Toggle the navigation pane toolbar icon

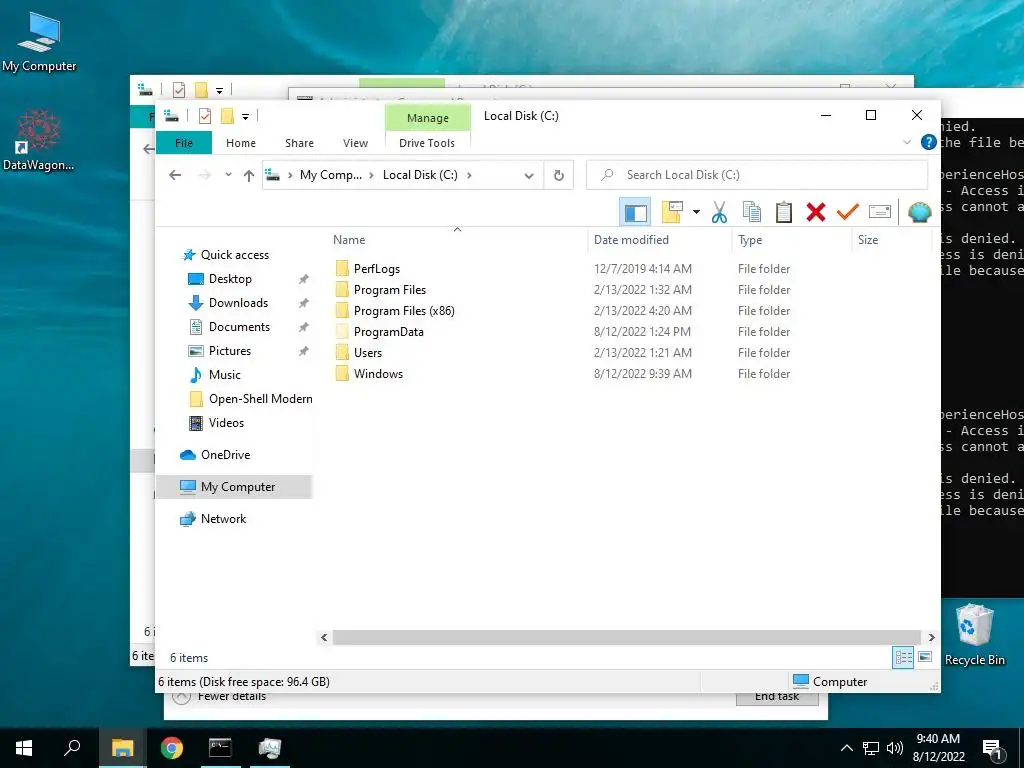coord(635,212)
